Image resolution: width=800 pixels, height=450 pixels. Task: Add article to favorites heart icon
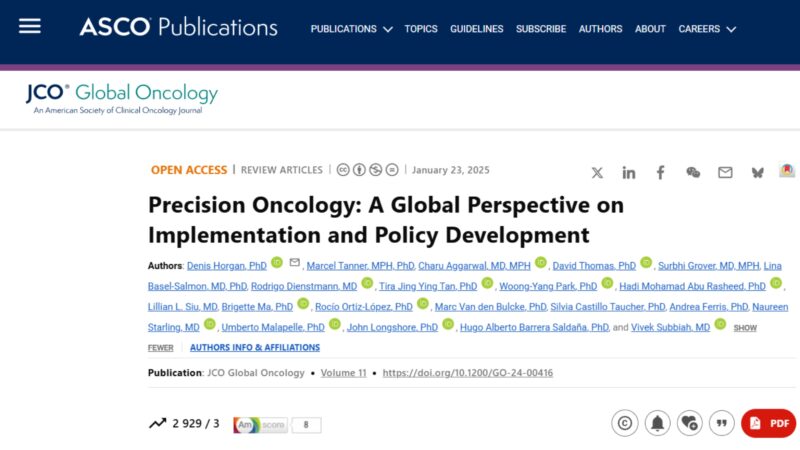click(689, 423)
